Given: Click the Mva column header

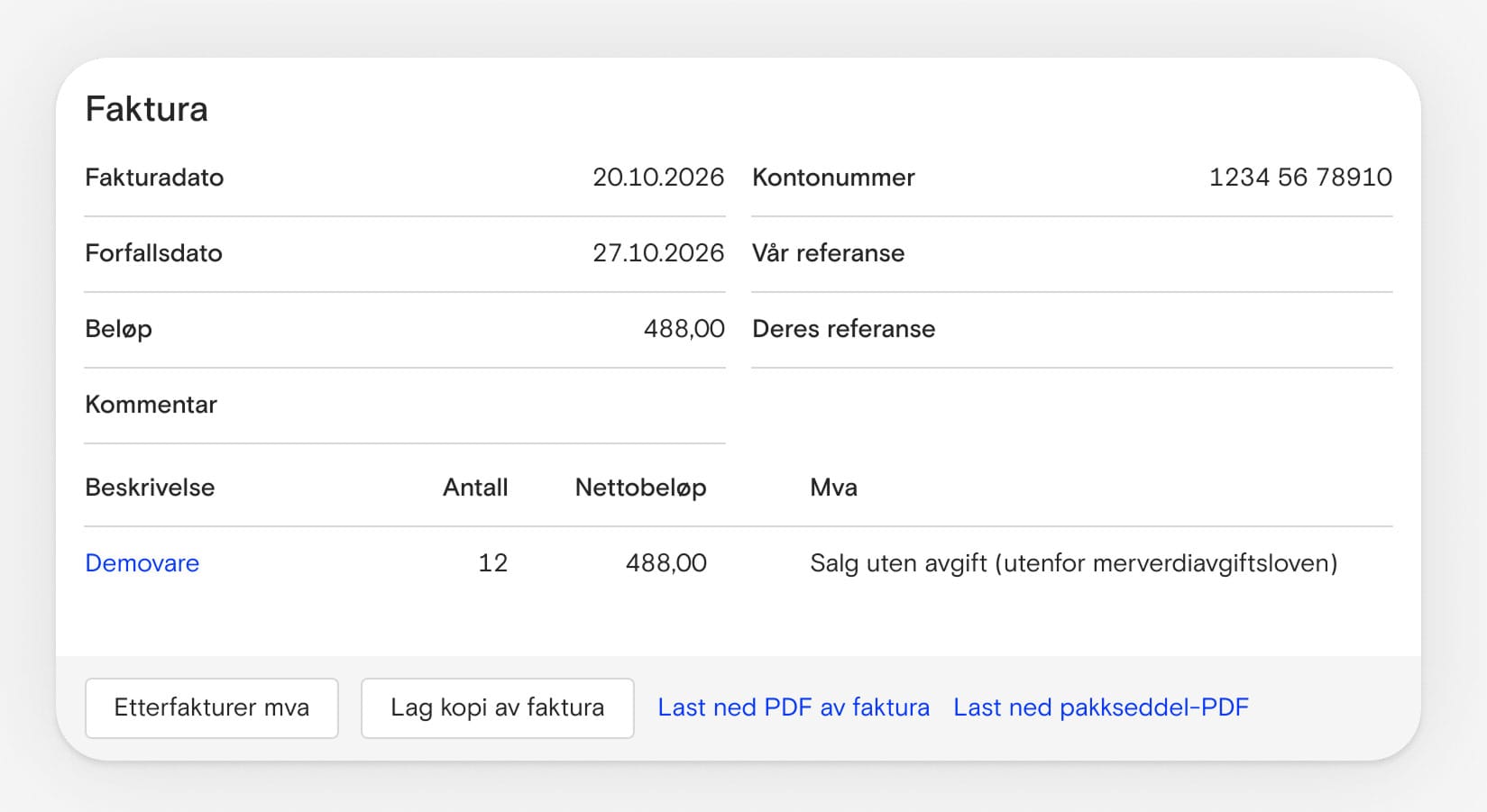Looking at the screenshot, I should 833,488.
